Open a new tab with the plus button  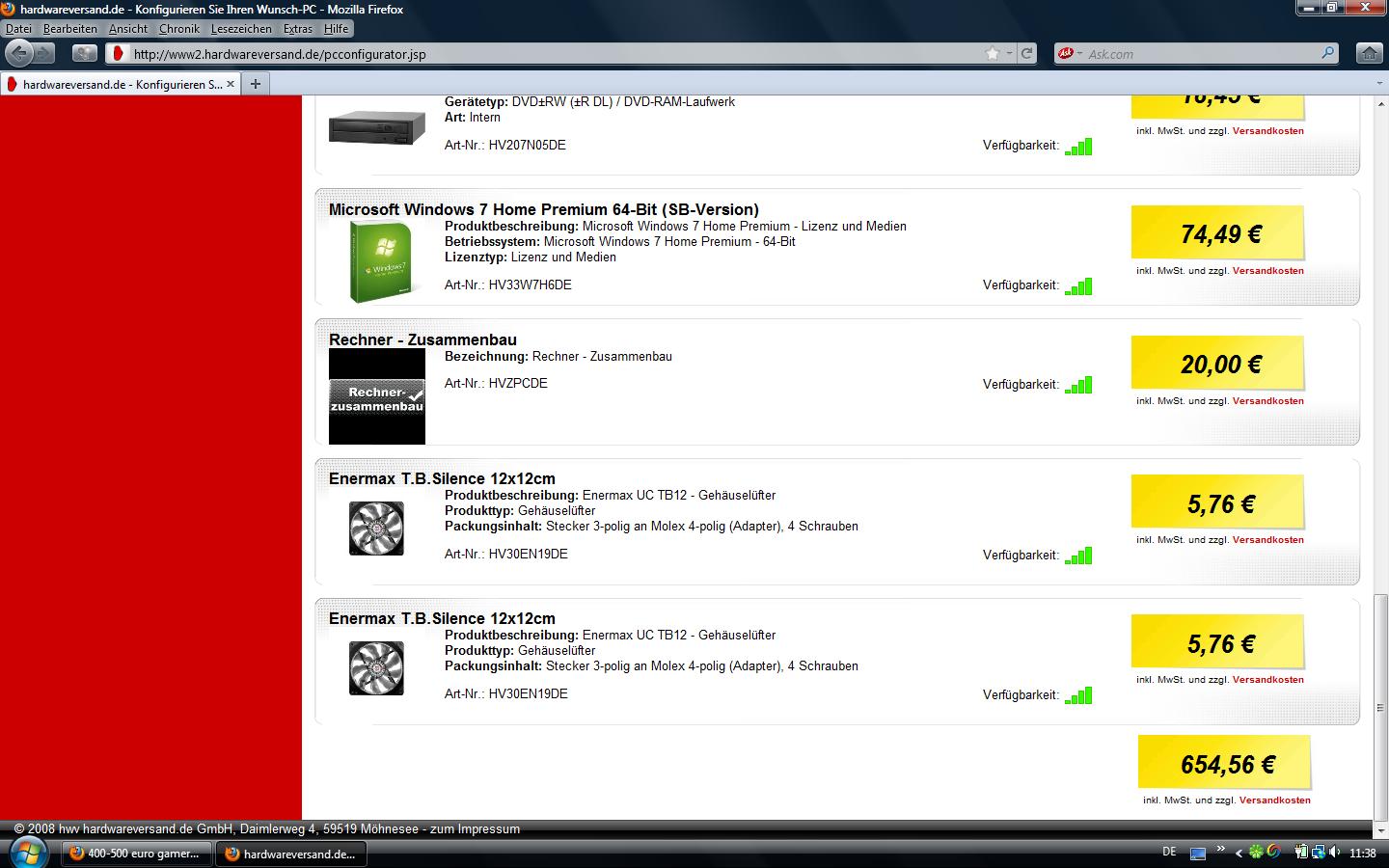[255, 84]
